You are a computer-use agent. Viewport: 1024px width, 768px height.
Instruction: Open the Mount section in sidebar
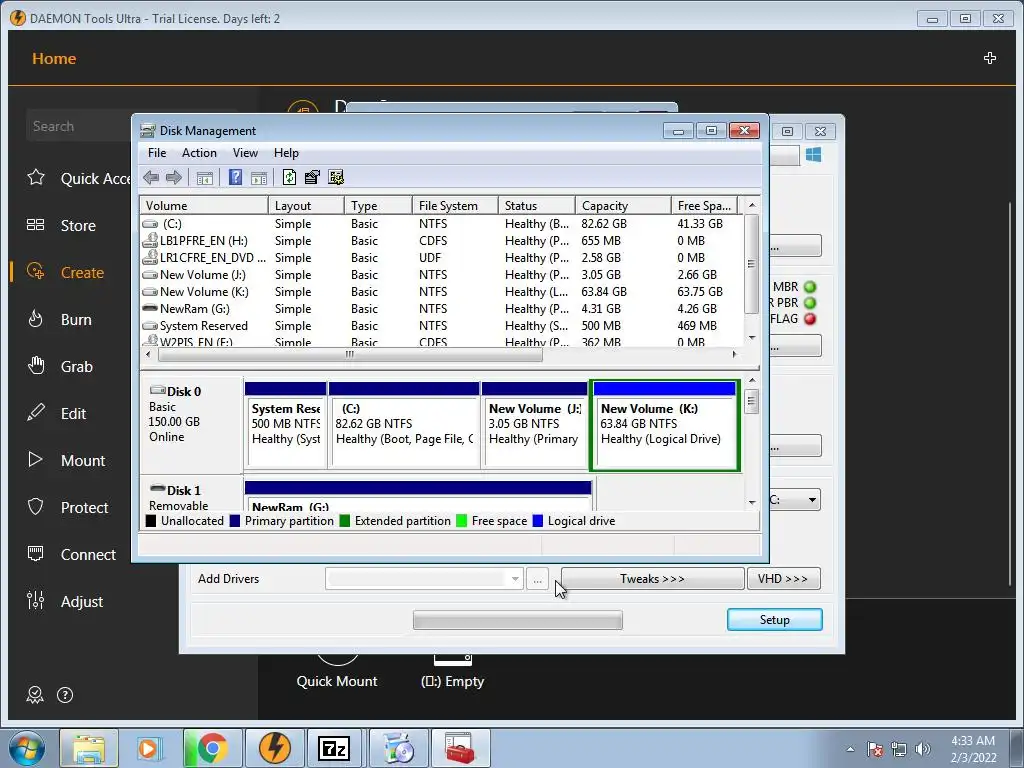tap(65, 460)
